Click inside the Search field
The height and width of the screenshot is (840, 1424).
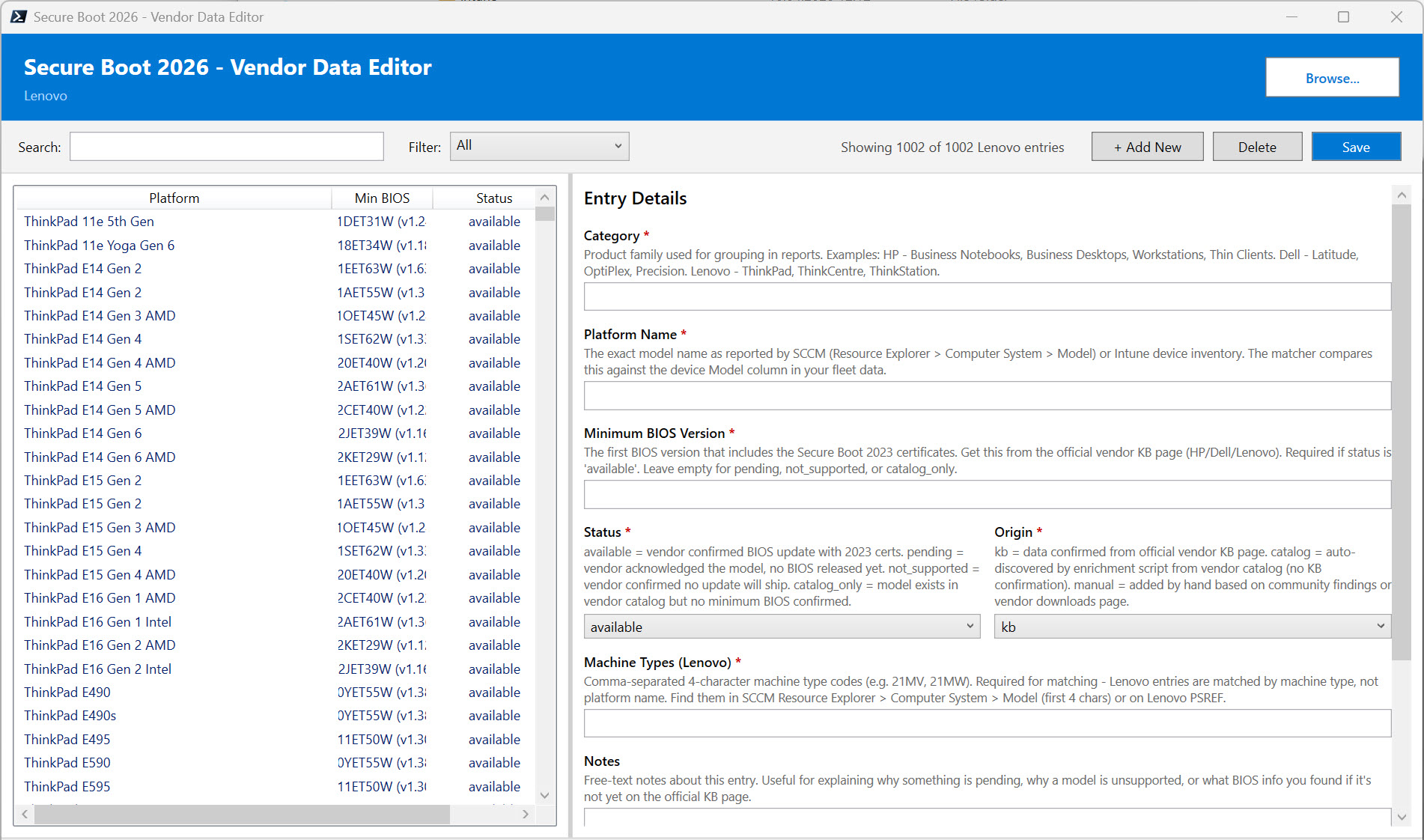[226, 146]
